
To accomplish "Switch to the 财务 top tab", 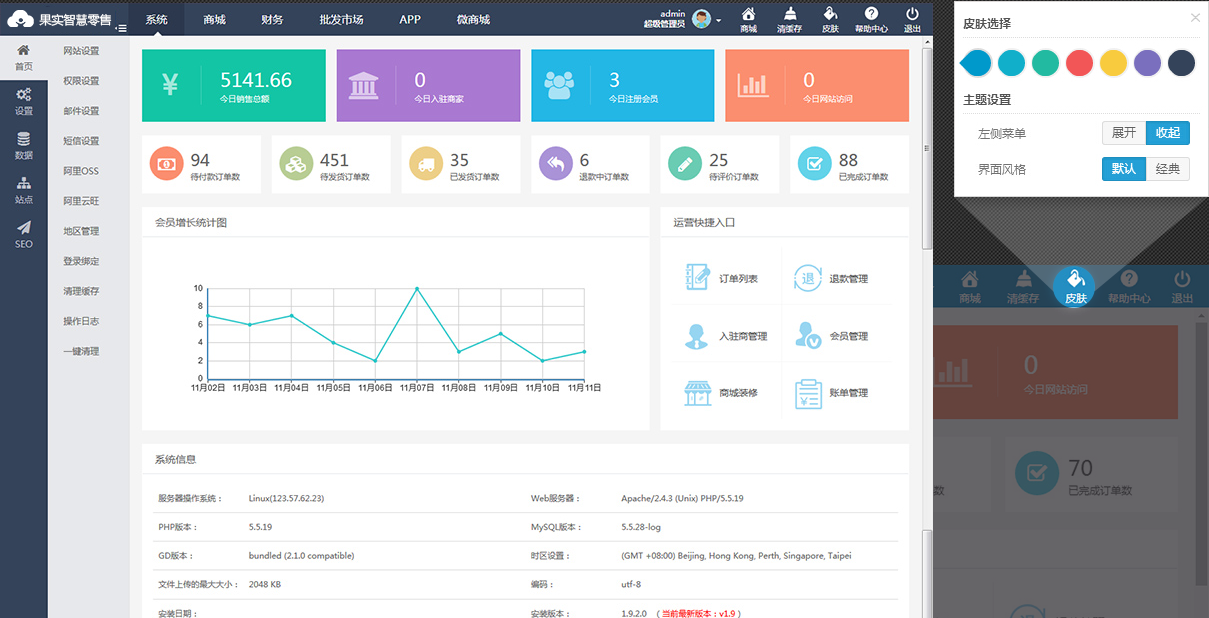I will tap(271, 19).
